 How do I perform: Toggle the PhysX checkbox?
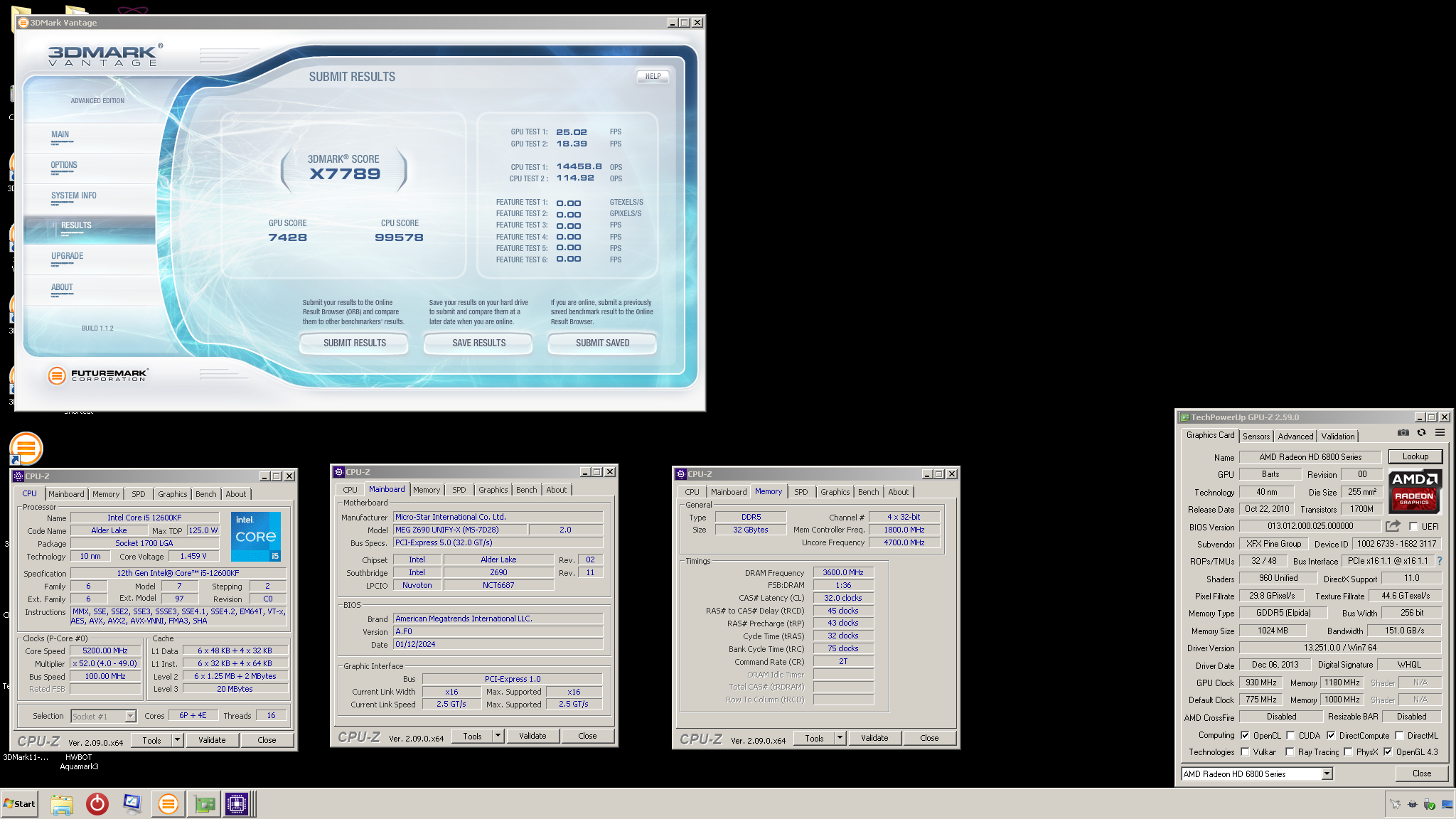tap(1348, 752)
